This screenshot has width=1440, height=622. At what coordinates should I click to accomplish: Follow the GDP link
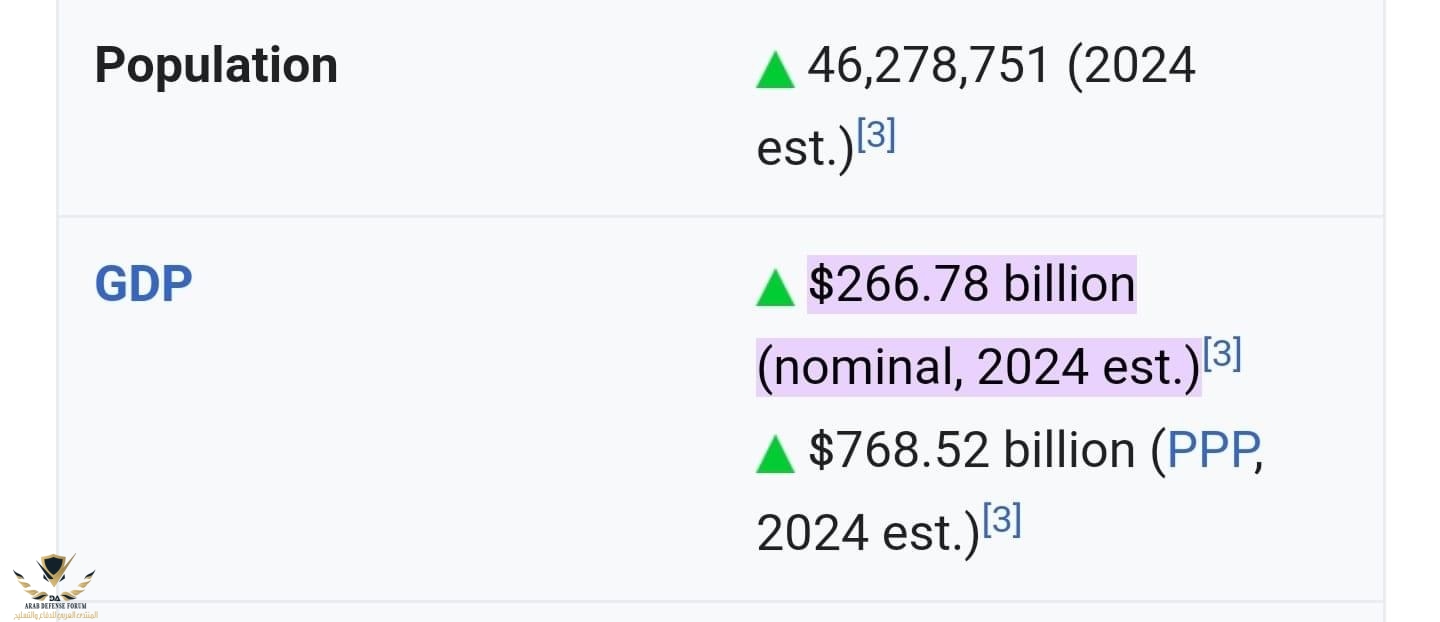click(x=143, y=284)
